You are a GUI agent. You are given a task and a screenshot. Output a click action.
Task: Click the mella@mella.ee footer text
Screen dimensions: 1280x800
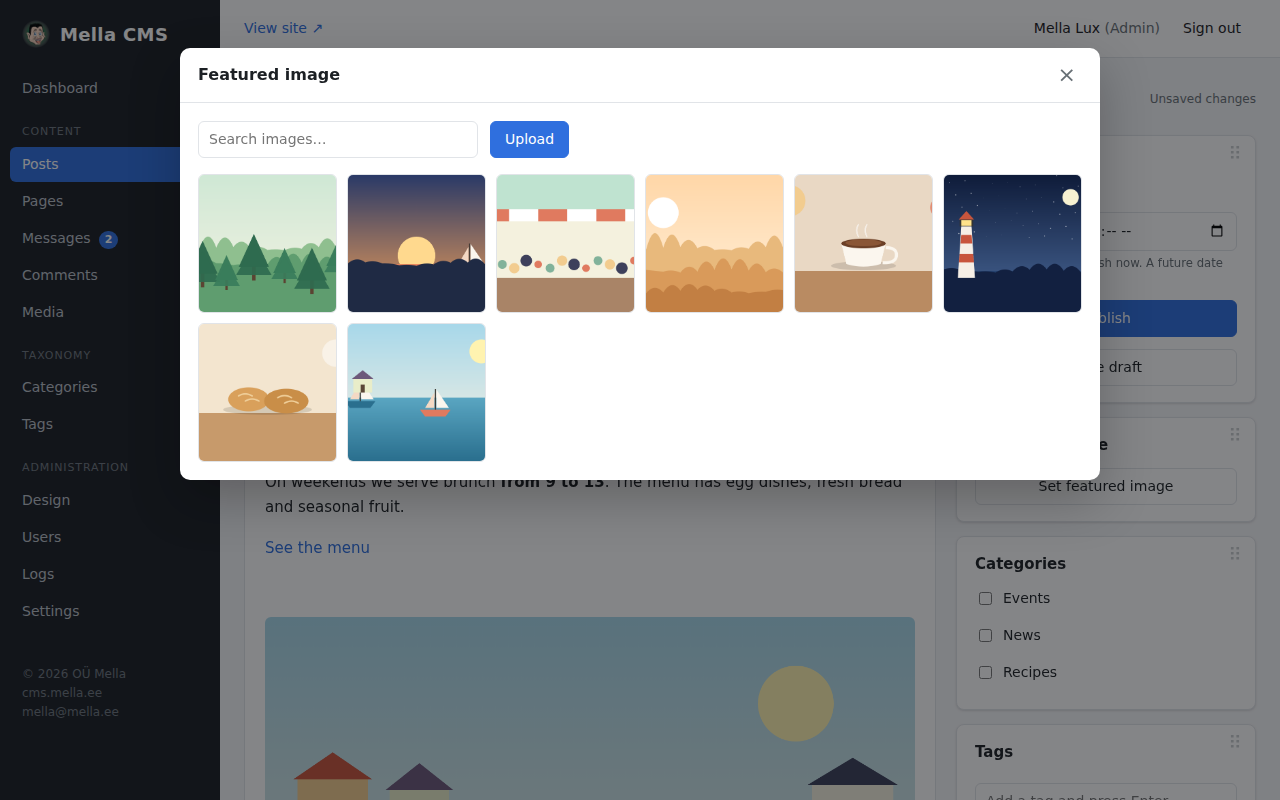tap(70, 712)
